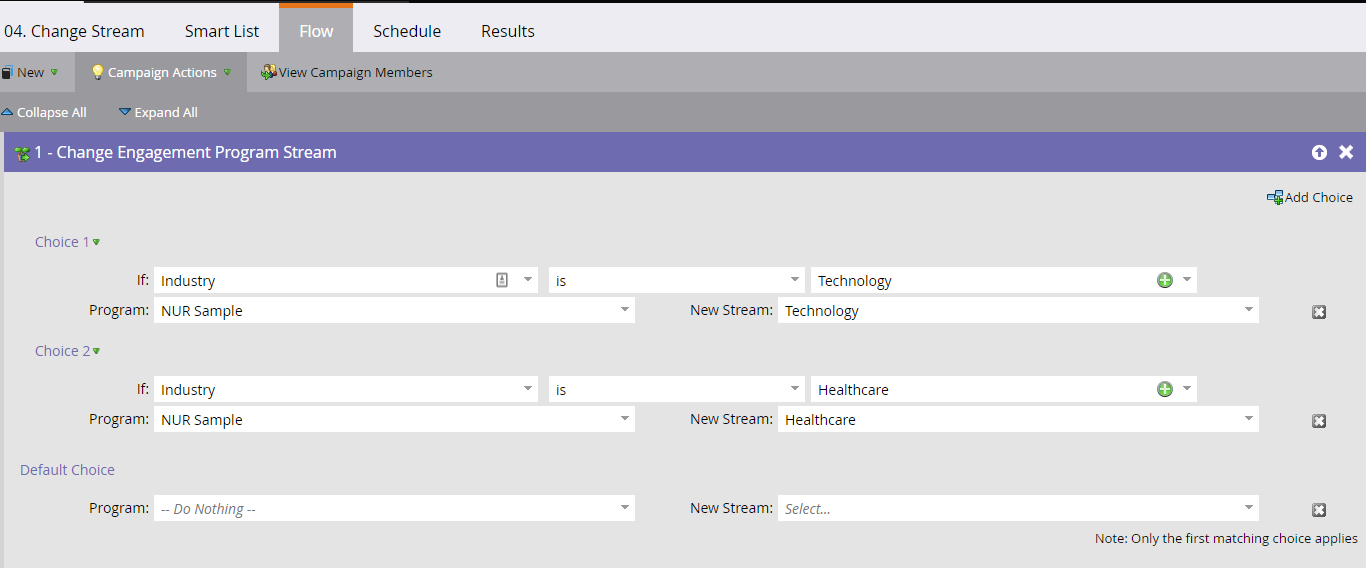Viewport: 1366px width, 568px height.
Task: Delete flow step with the header X icon
Action: point(1346,152)
